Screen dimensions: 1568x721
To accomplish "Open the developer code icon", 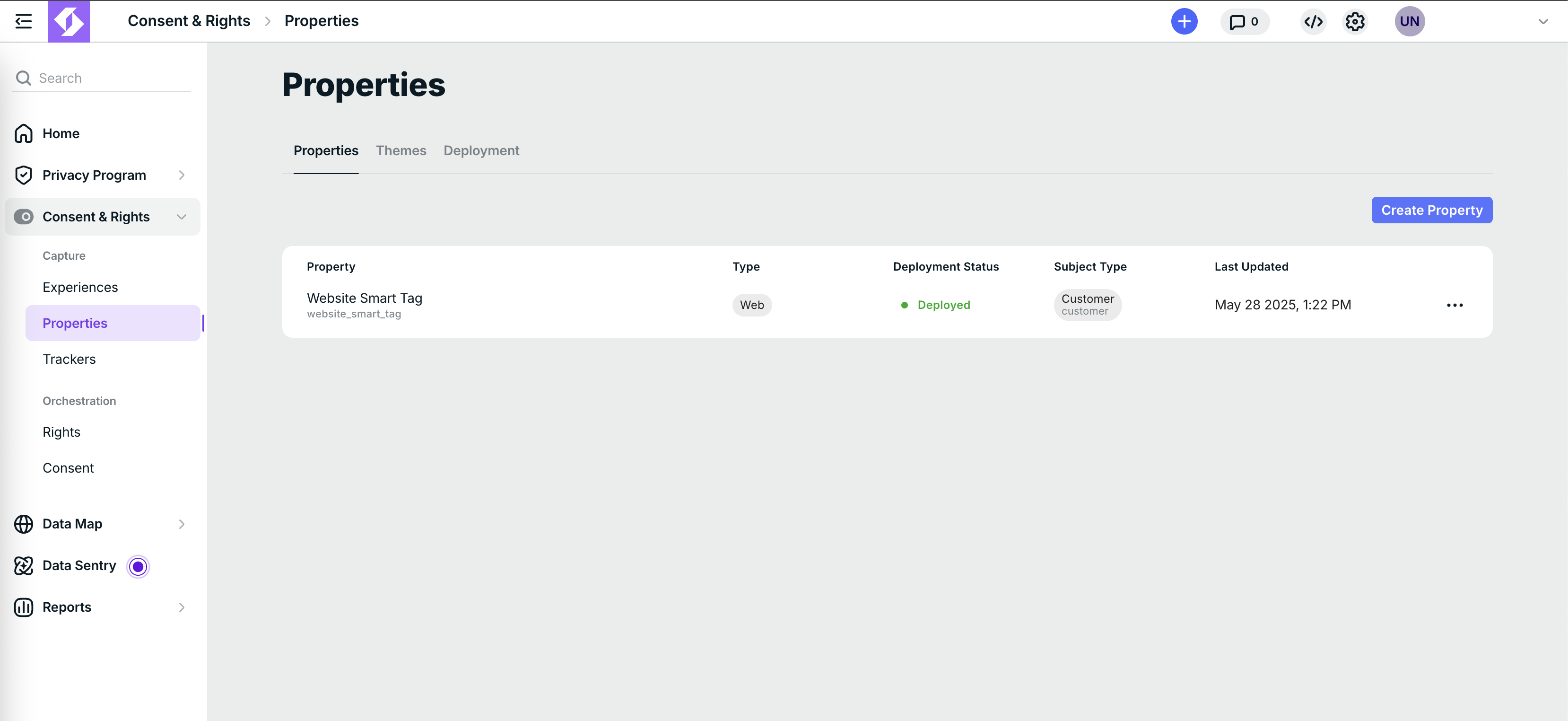I will click(1313, 22).
